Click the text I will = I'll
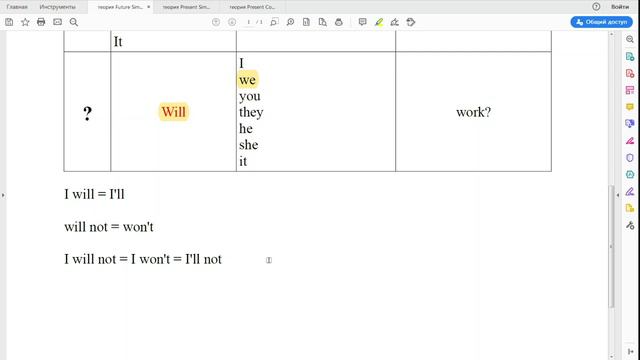The image size is (640, 360). 94,194
